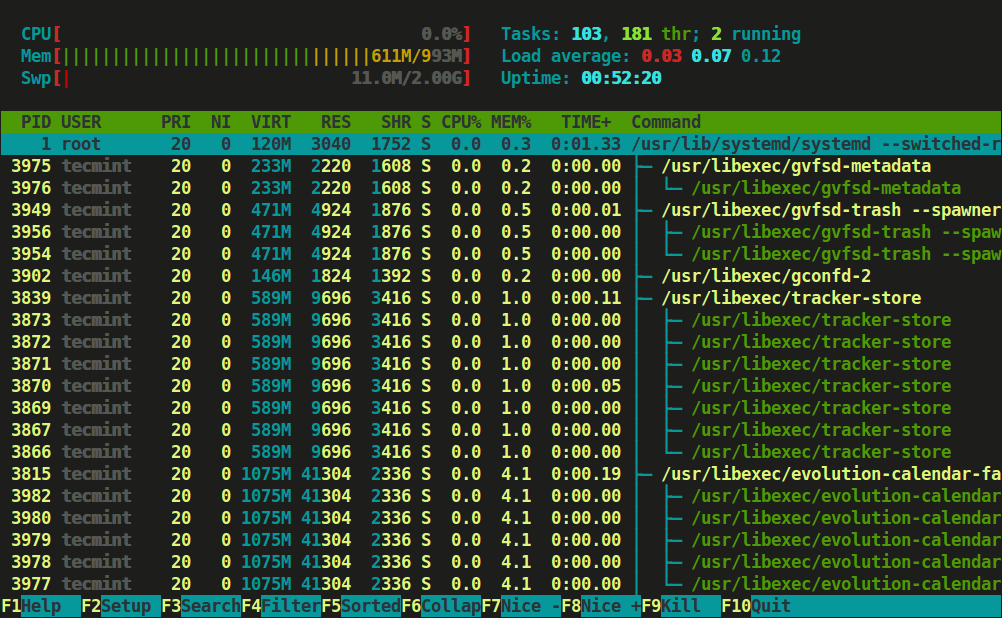The width and height of the screenshot is (1002, 618).
Task: Select gvfsd-trash thread PID 3956
Action: pos(501,232)
